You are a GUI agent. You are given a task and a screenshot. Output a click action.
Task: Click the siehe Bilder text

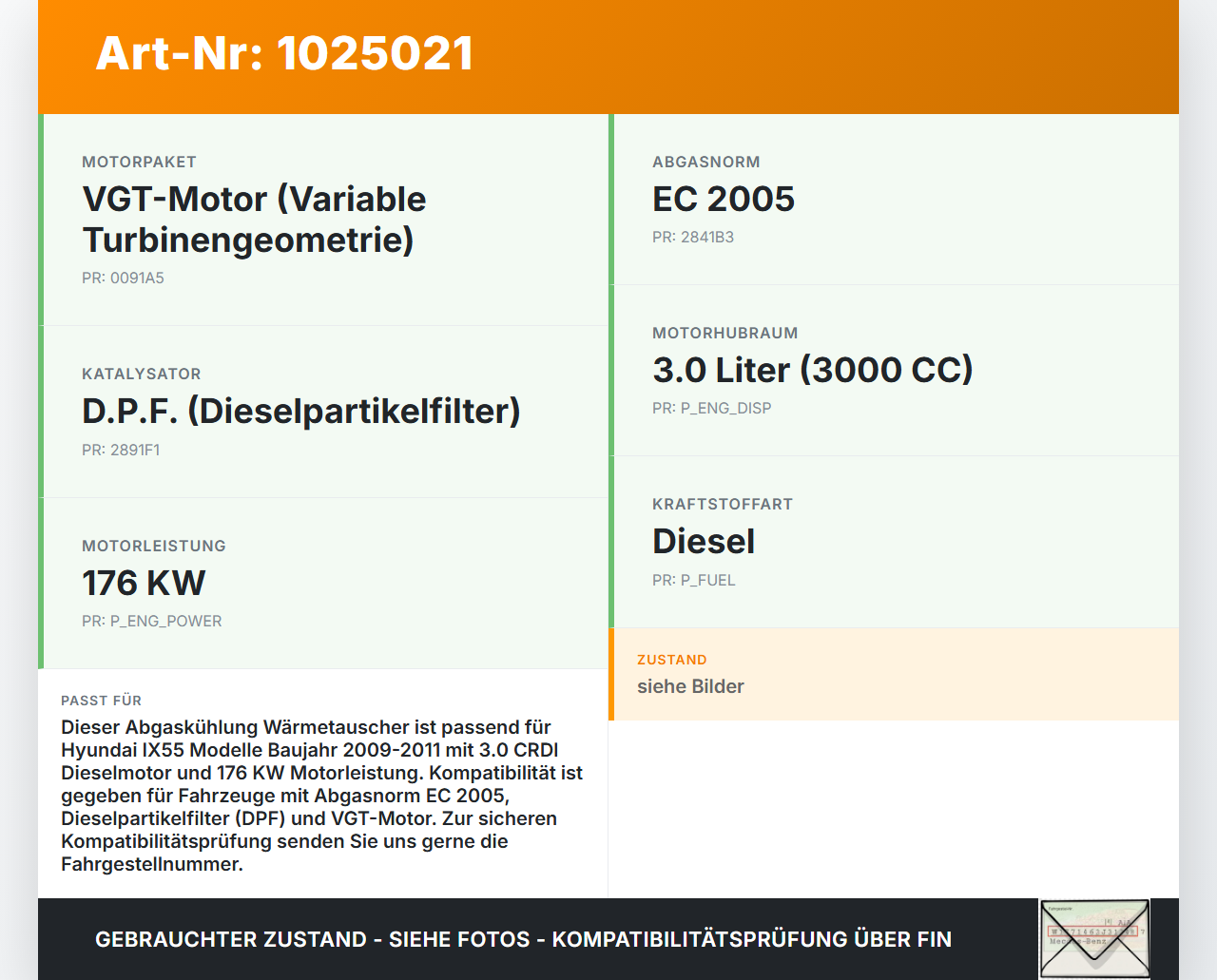click(x=690, y=686)
